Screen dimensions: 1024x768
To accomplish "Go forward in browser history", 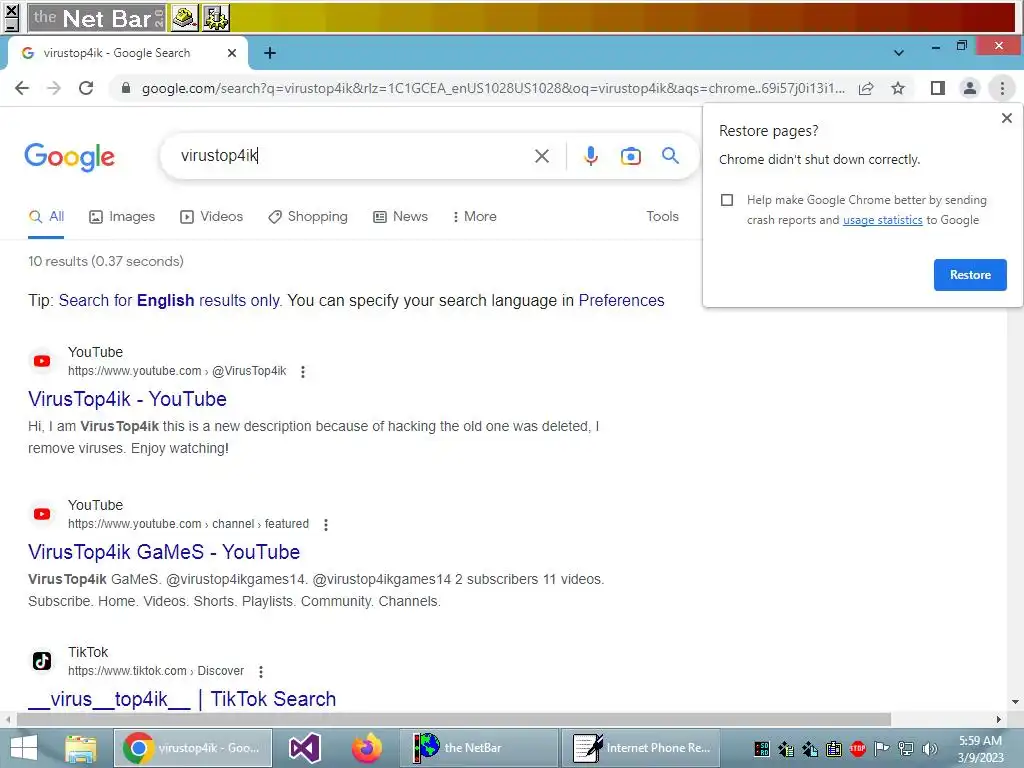I will tap(54, 88).
